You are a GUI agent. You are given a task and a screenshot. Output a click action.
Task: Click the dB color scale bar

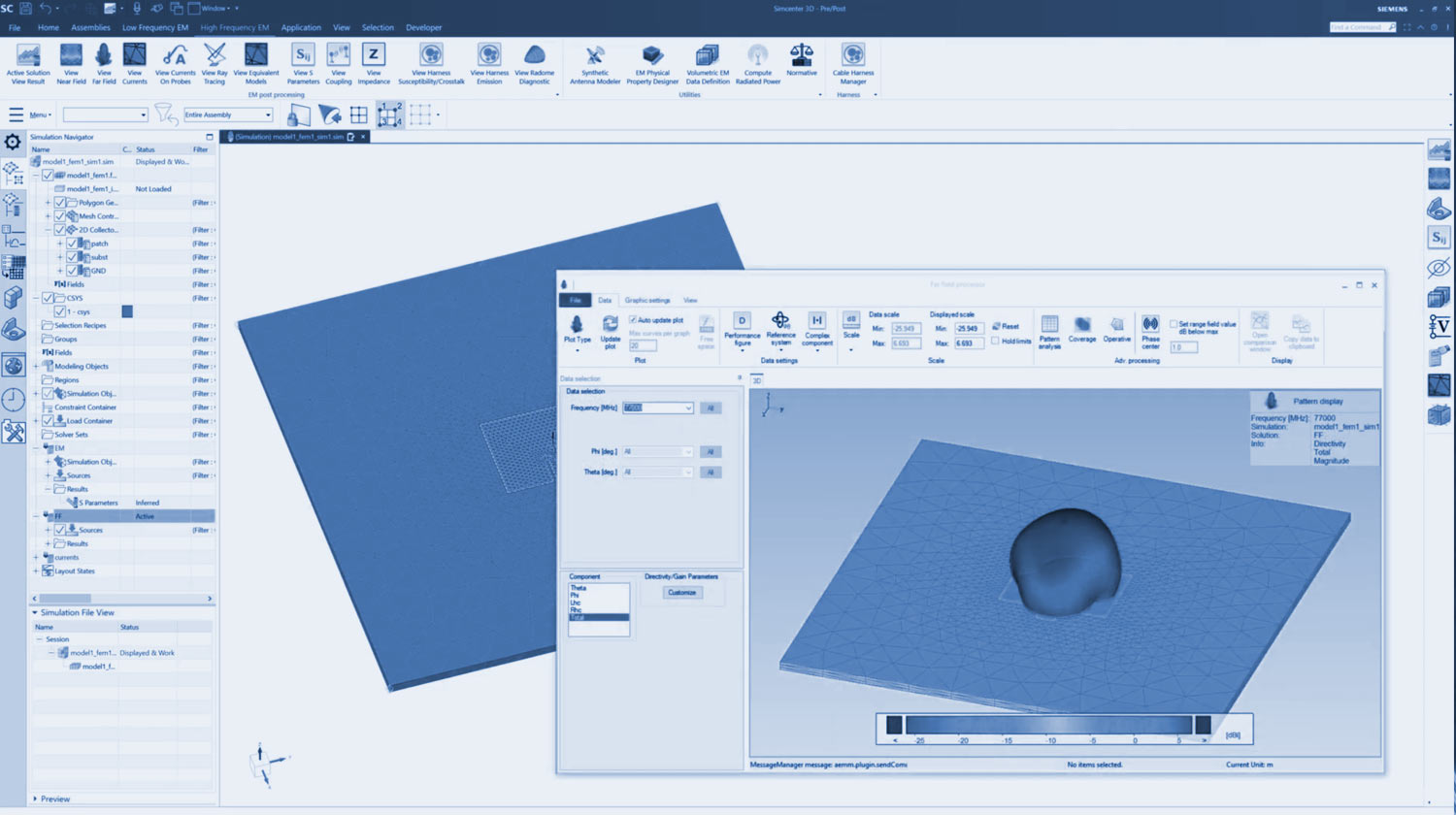(1048, 725)
